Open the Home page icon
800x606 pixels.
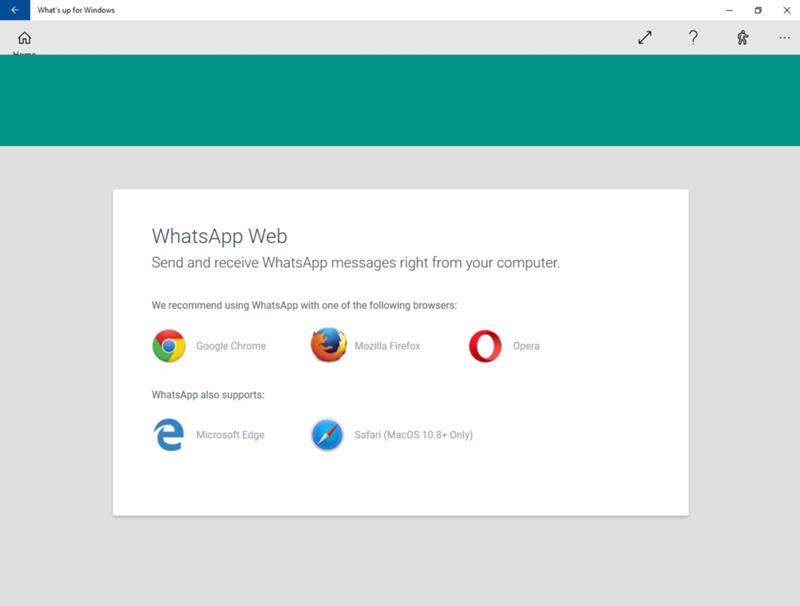coord(24,38)
